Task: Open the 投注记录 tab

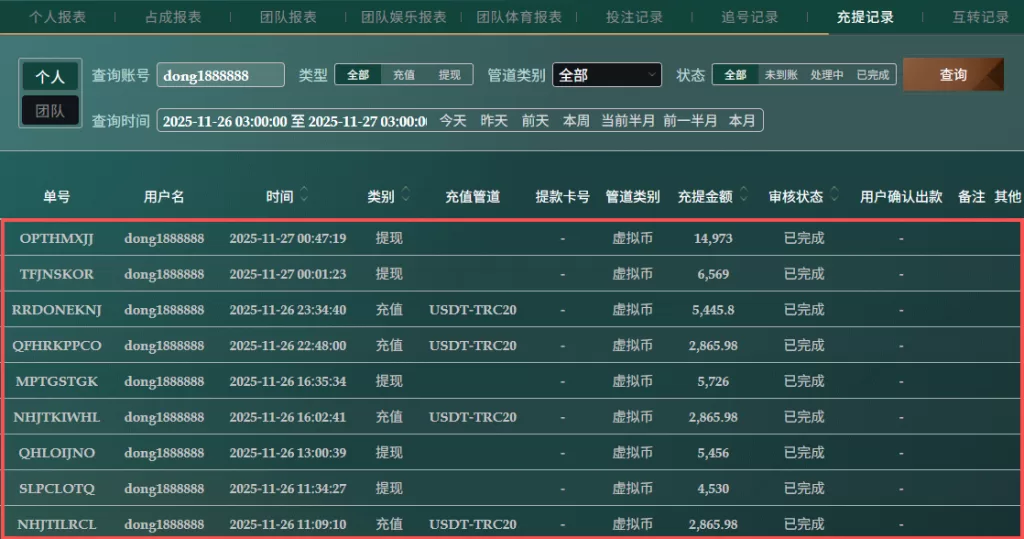Action: 634,17
